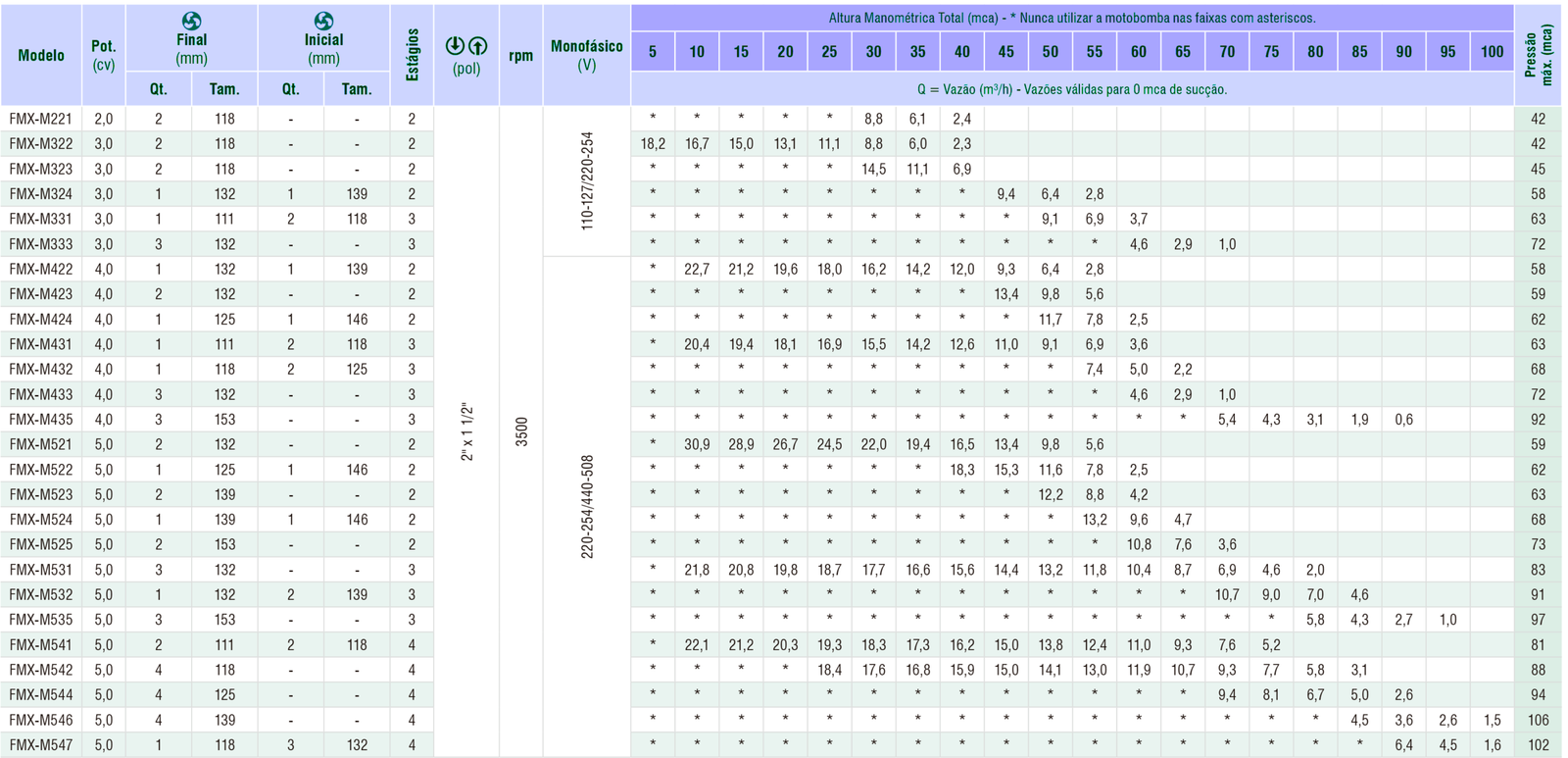Click flow value 6,4 in FMX-M547 row
Viewport: 1568px width, 758px height.
(1403, 745)
